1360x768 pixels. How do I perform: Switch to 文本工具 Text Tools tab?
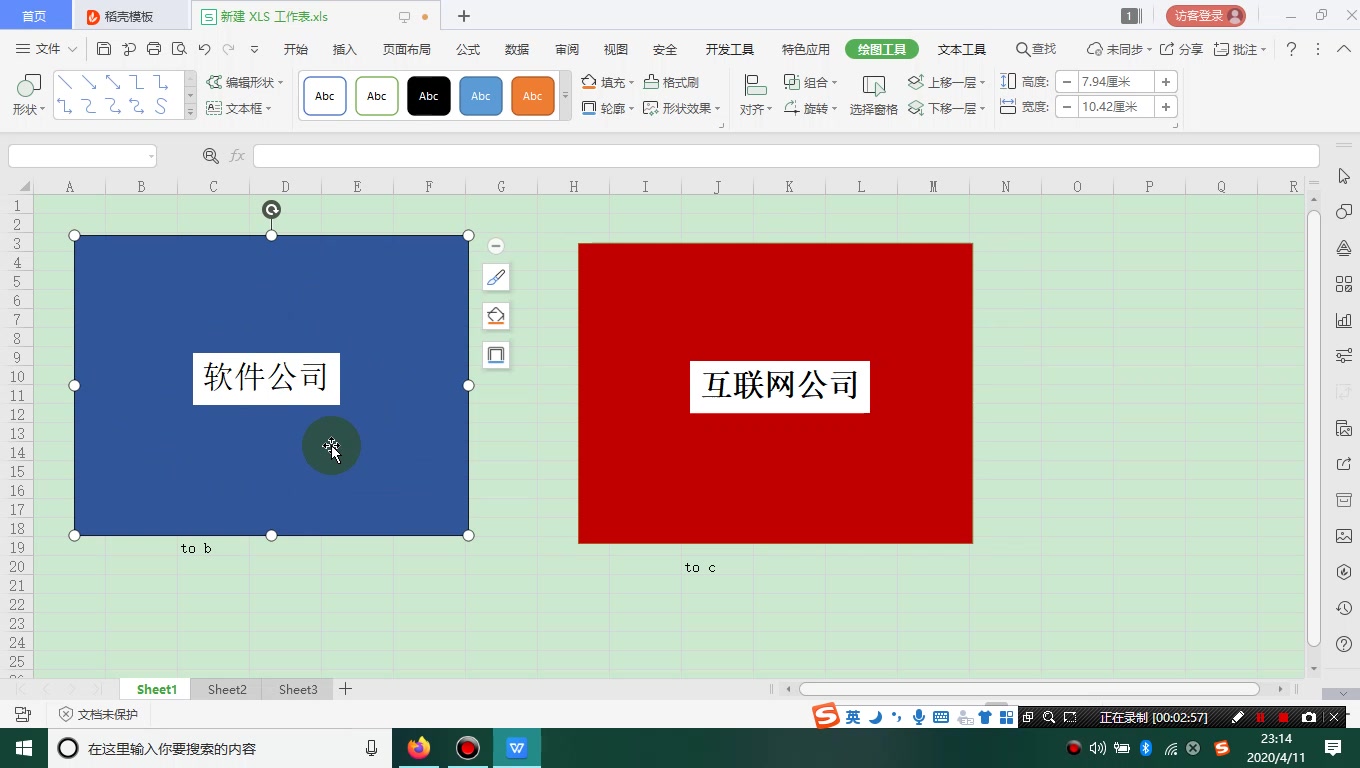962,49
